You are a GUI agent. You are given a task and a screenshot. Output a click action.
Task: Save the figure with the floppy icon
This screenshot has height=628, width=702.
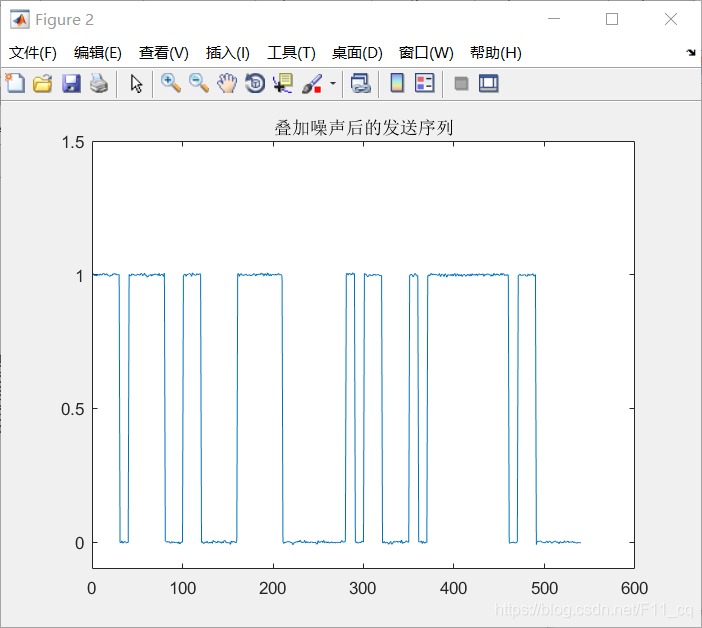[x=71, y=83]
